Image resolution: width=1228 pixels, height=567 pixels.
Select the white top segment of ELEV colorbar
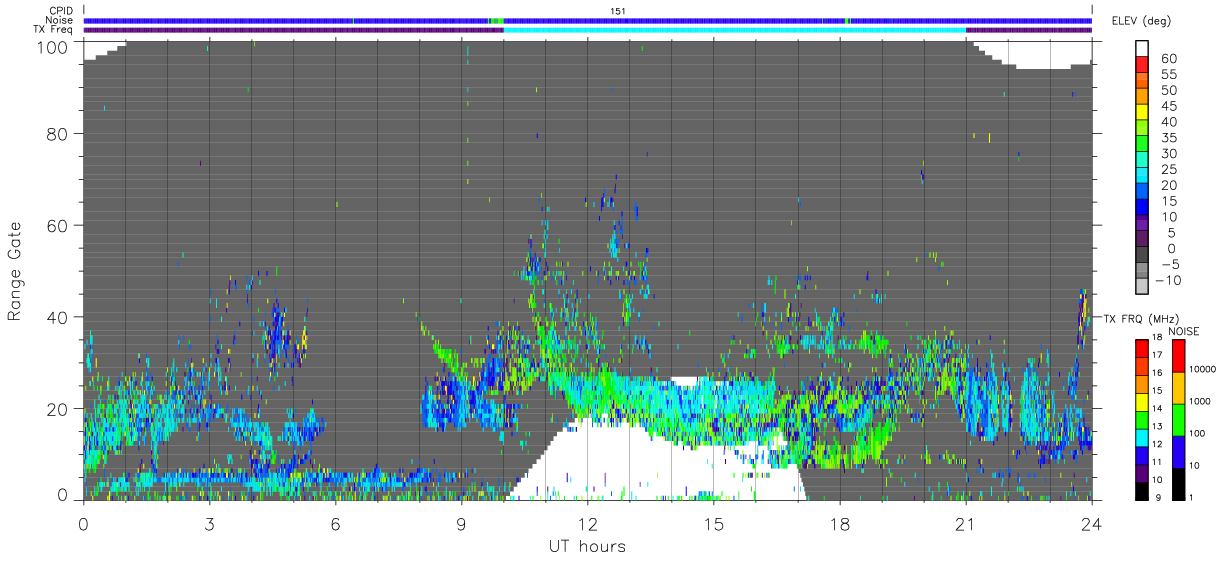click(1143, 49)
